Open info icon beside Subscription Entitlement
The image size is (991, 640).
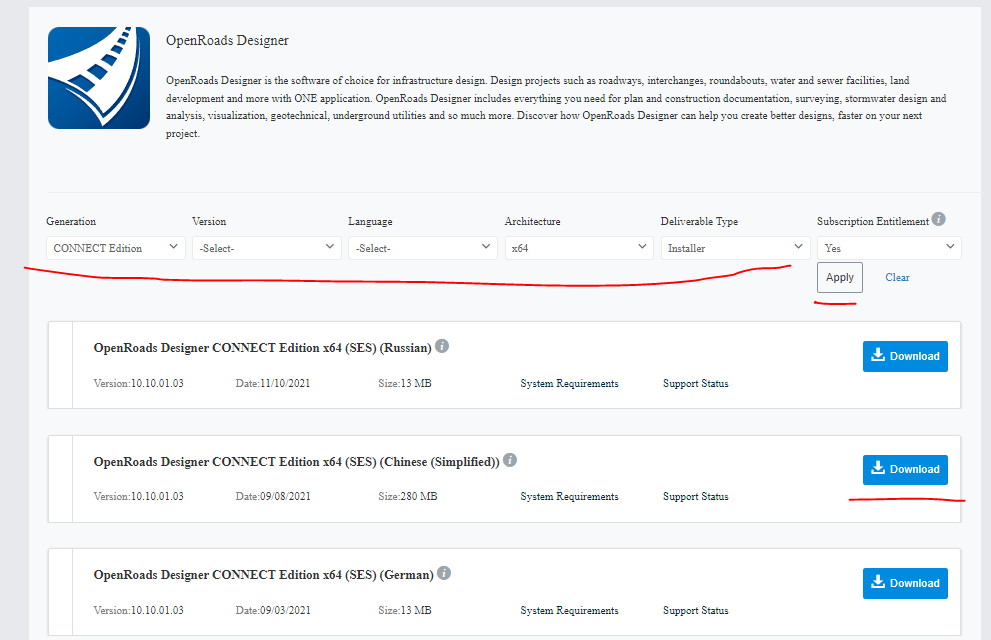pyautogui.click(x=939, y=219)
